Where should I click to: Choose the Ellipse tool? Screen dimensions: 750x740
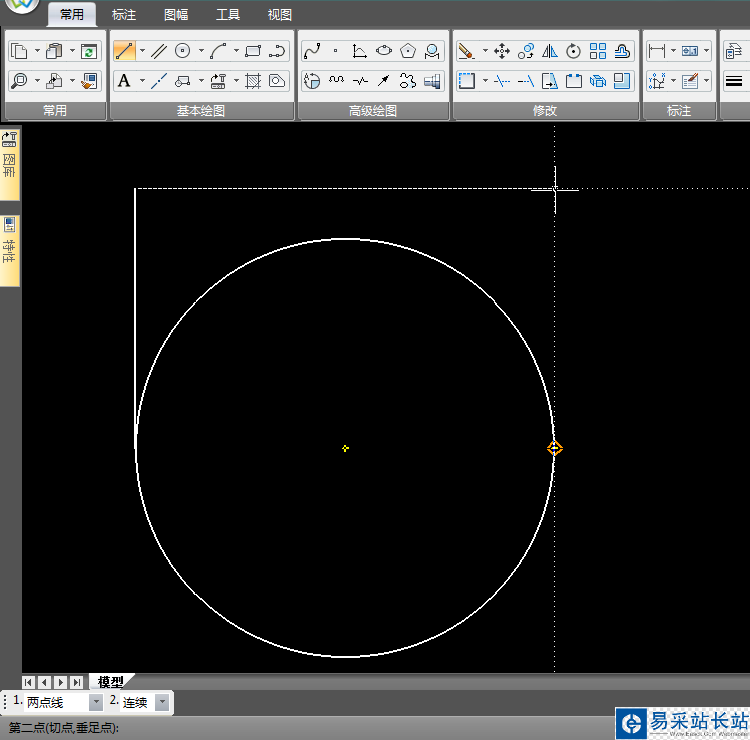click(384, 51)
